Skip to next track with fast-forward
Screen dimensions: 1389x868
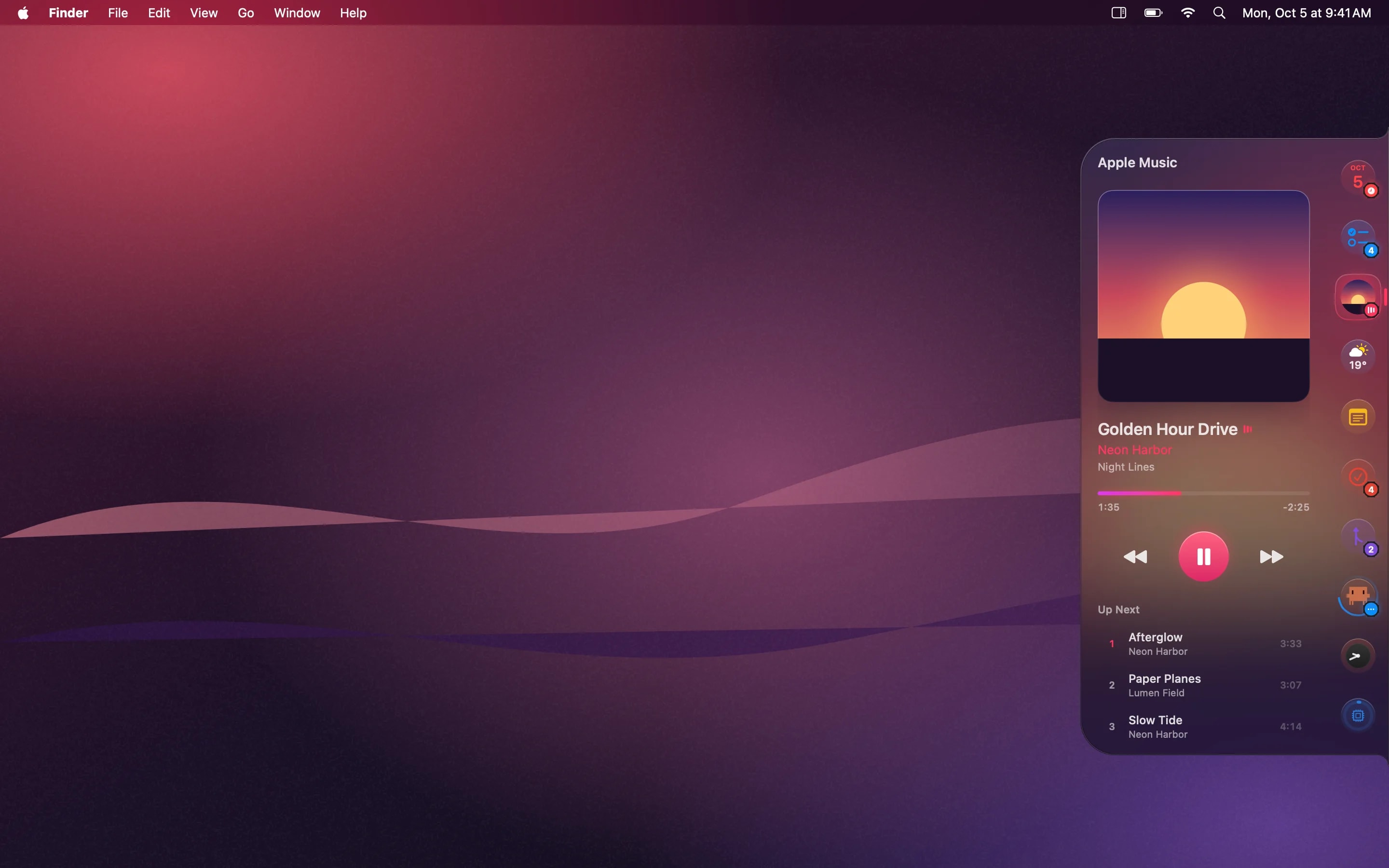click(x=1271, y=556)
